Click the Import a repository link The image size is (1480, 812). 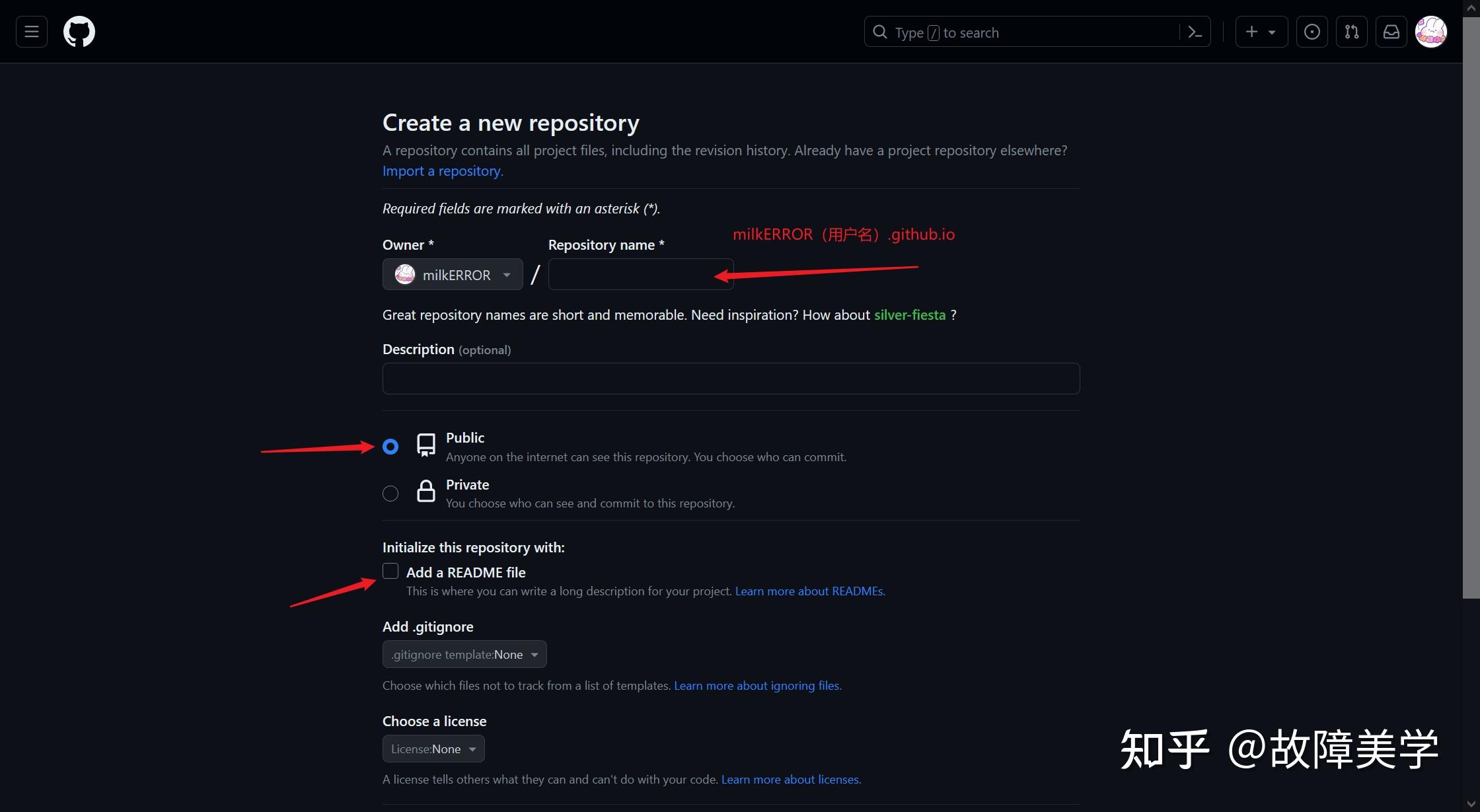(x=442, y=170)
